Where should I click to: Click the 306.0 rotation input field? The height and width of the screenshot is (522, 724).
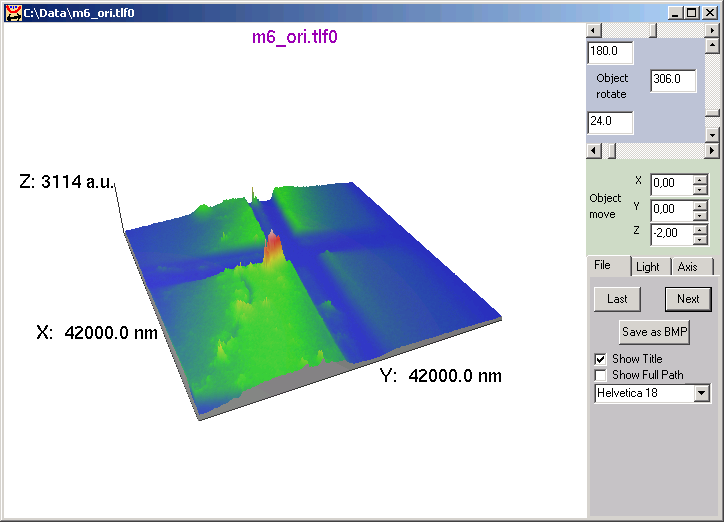click(672, 81)
